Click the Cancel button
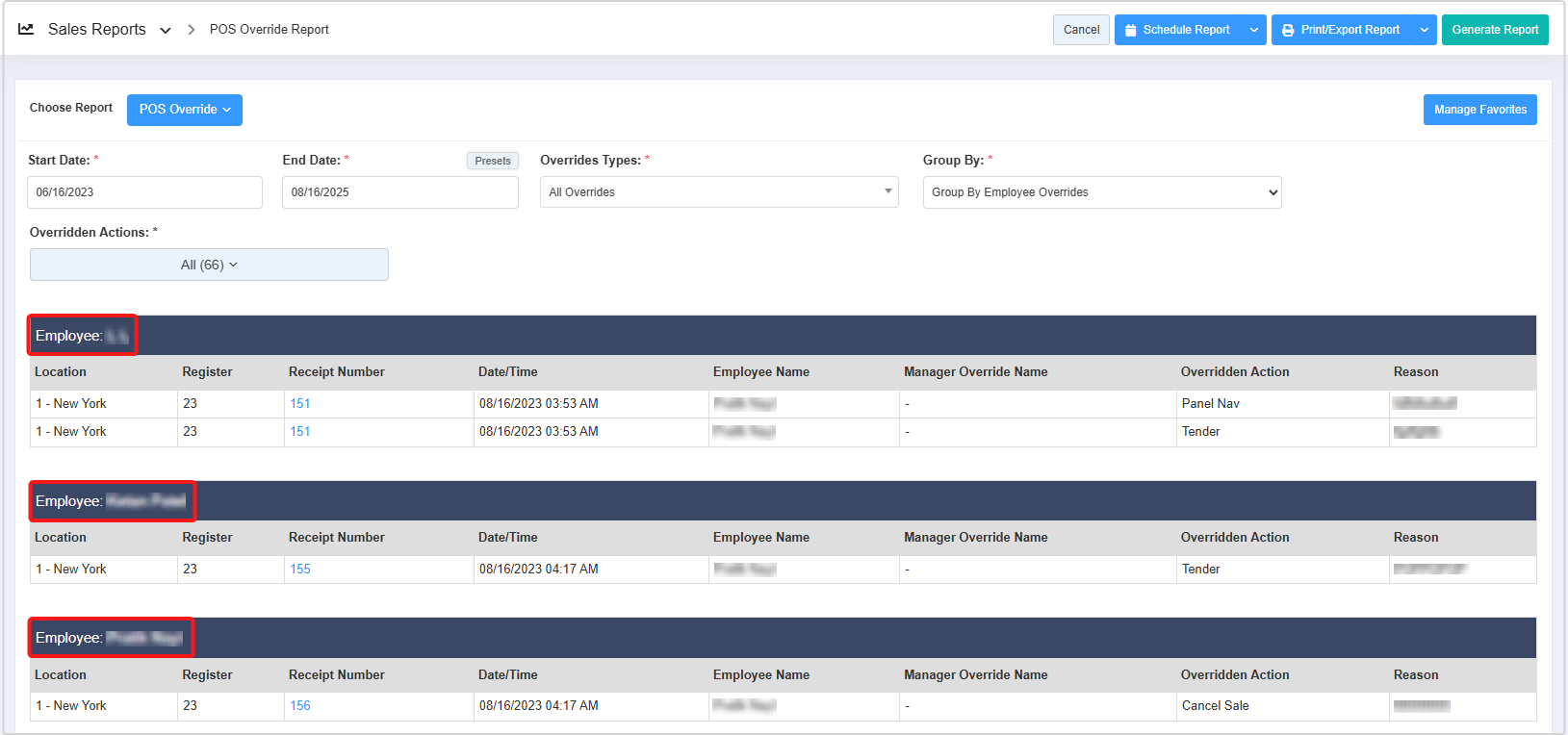 pos(1081,30)
